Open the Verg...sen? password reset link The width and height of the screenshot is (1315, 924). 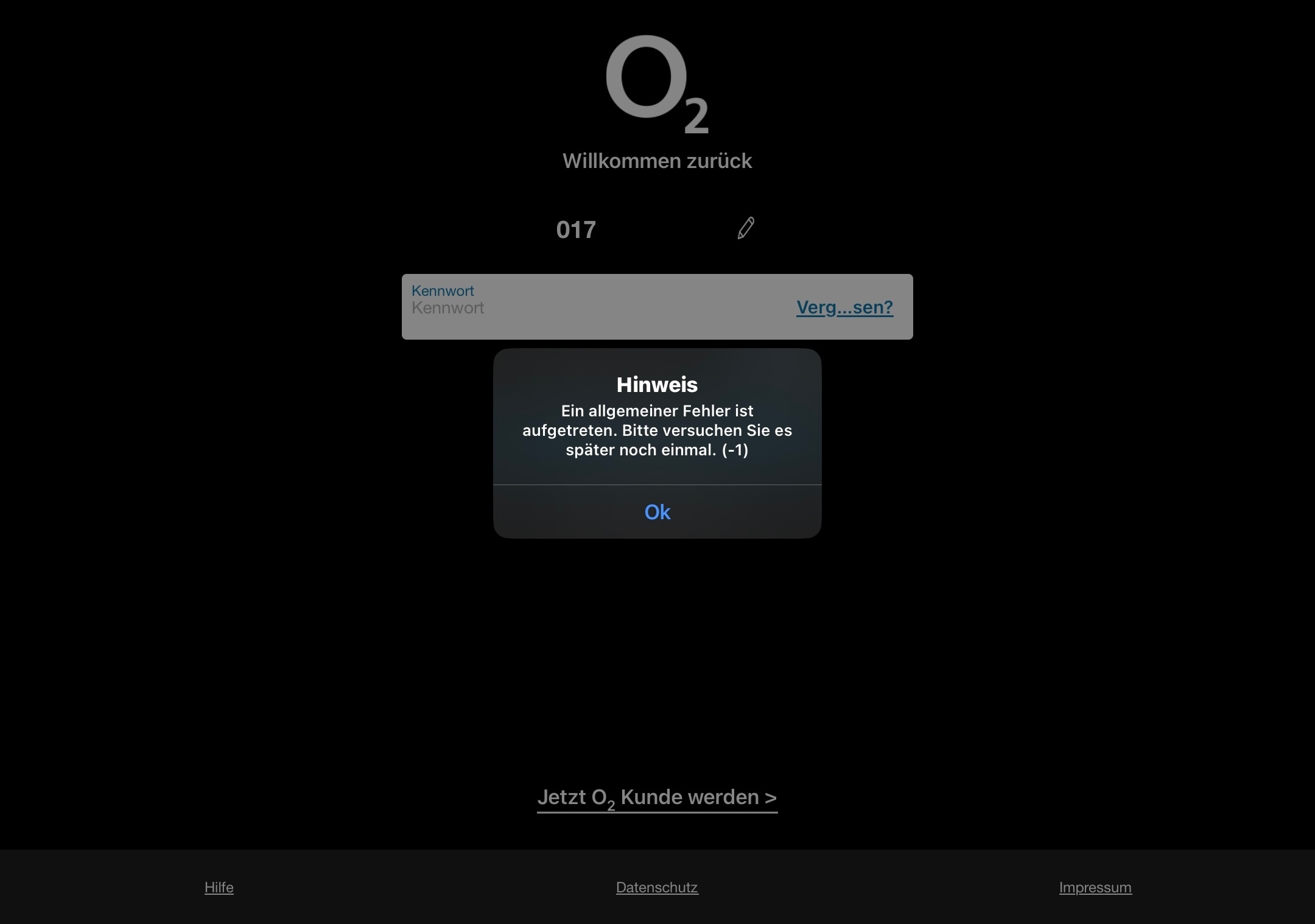[x=844, y=307]
